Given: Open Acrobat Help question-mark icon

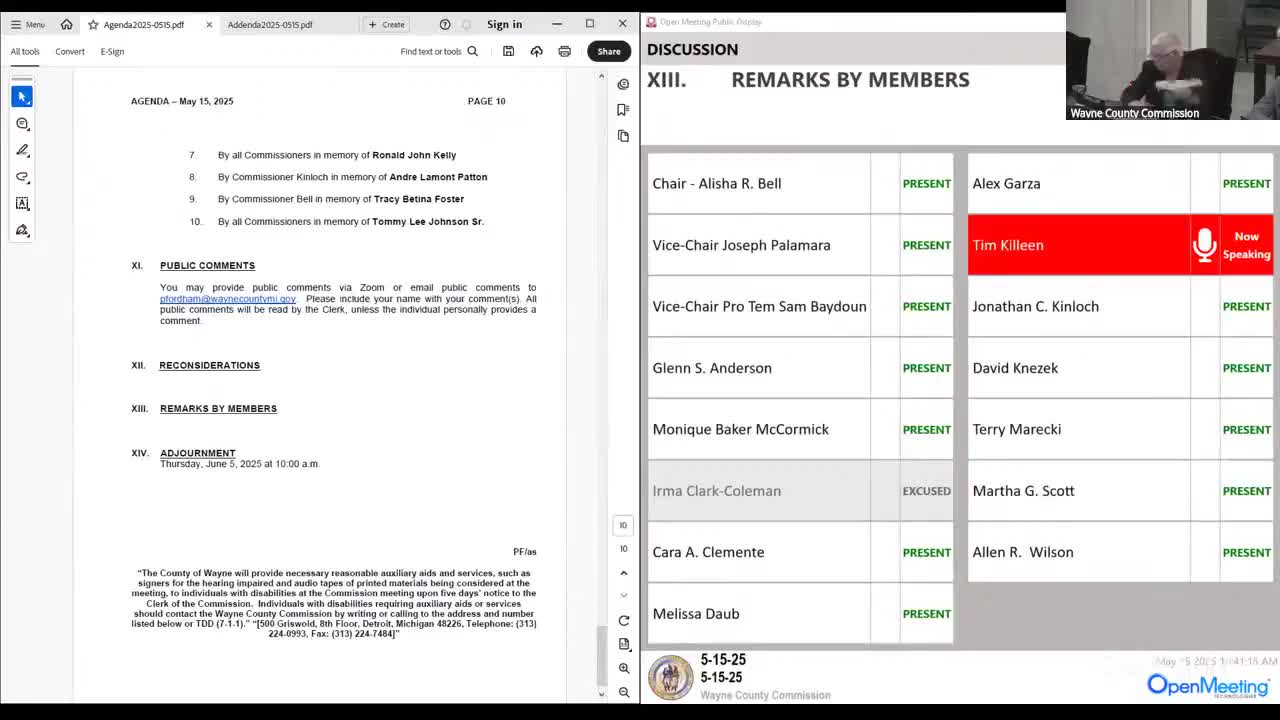Looking at the screenshot, I should (445, 24).
